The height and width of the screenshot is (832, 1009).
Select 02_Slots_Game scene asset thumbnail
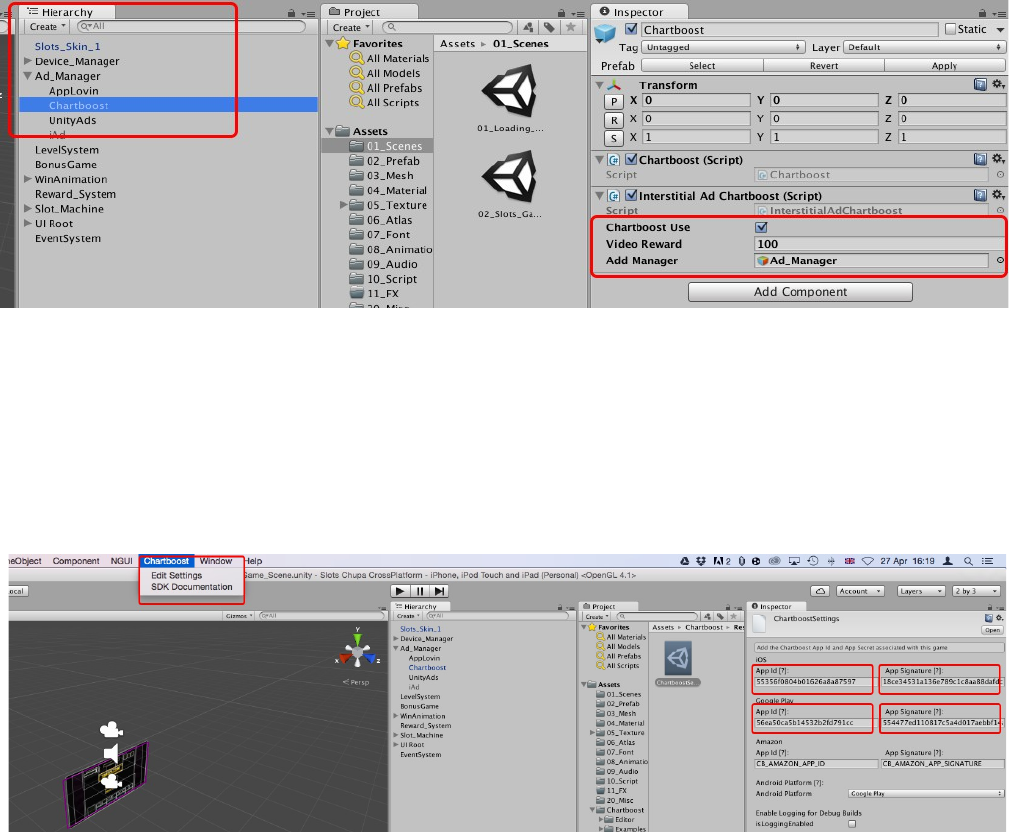[x=509, y=176]
